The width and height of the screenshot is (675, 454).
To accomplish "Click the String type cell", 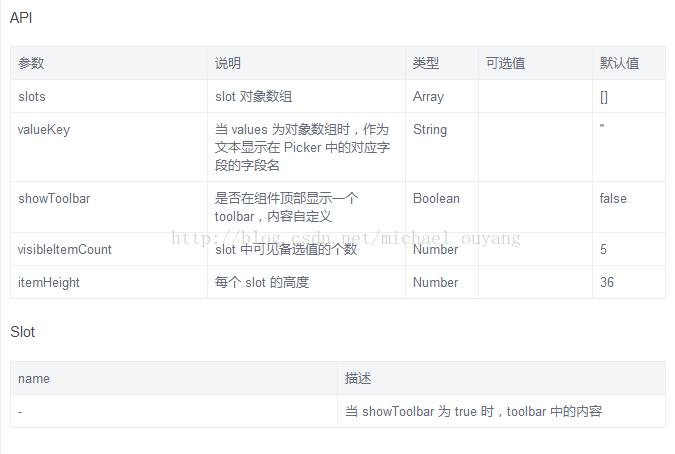I will 430,130.
